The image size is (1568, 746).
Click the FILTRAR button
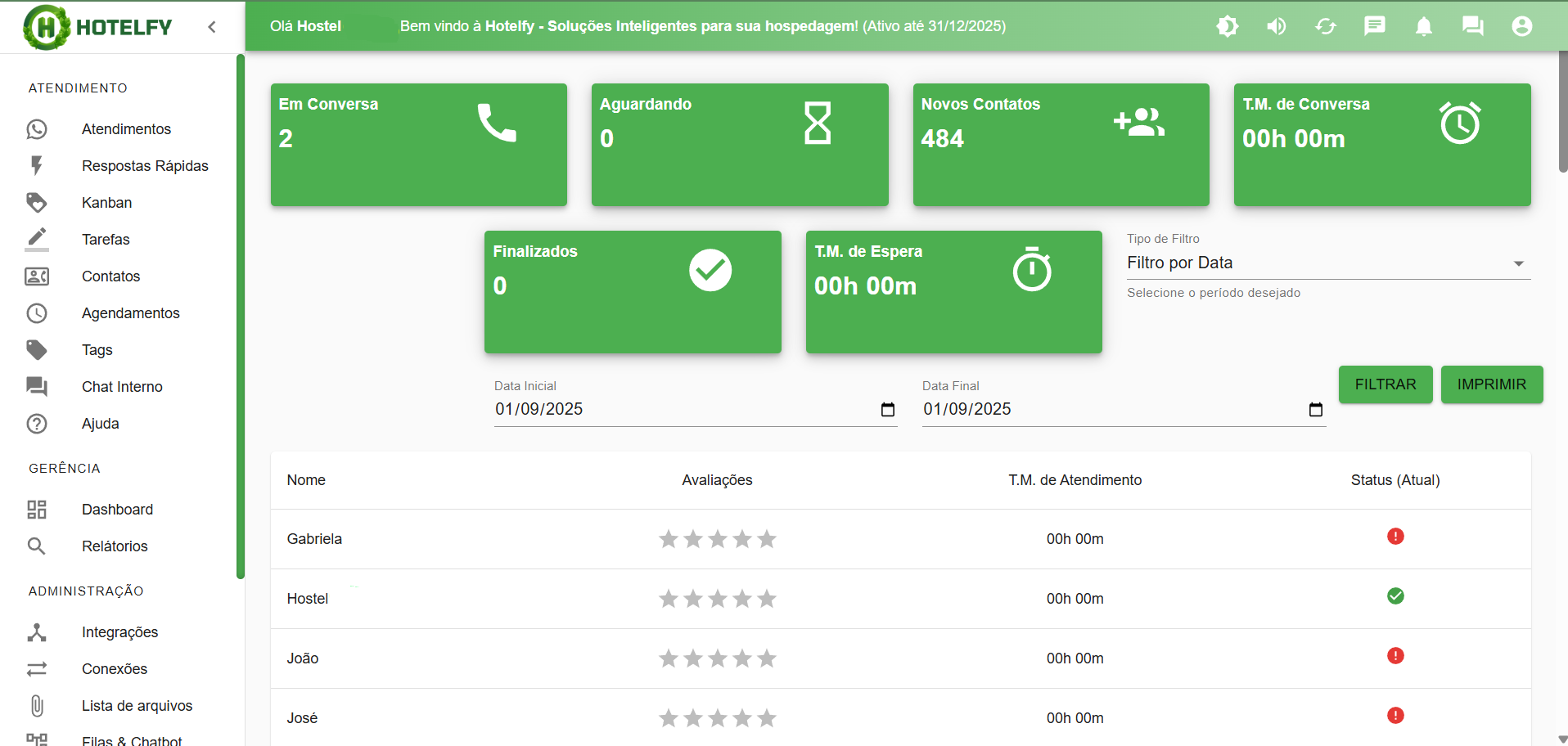[x=1385, y=384]
